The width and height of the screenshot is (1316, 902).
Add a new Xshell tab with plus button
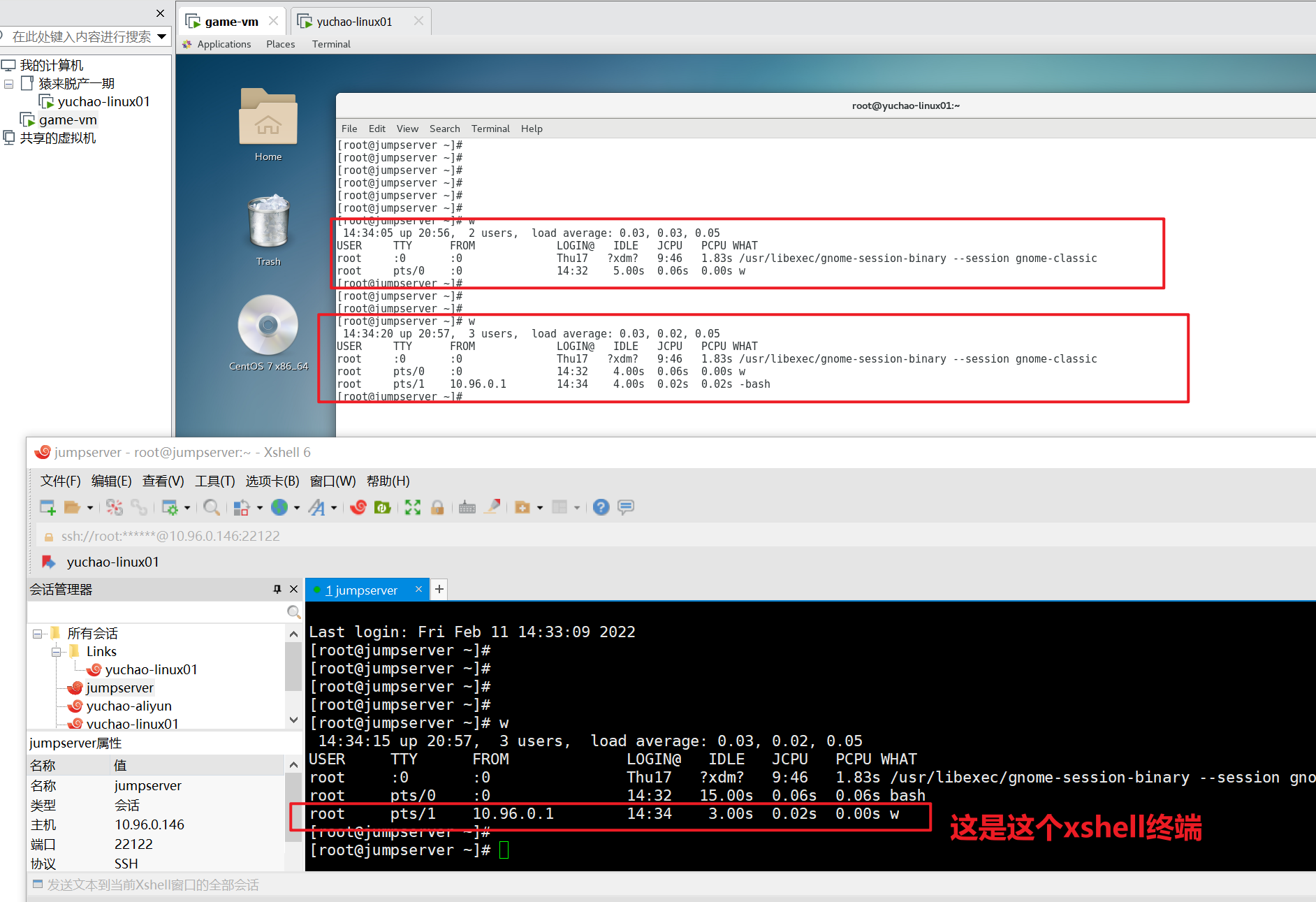(x=439, y=589)
